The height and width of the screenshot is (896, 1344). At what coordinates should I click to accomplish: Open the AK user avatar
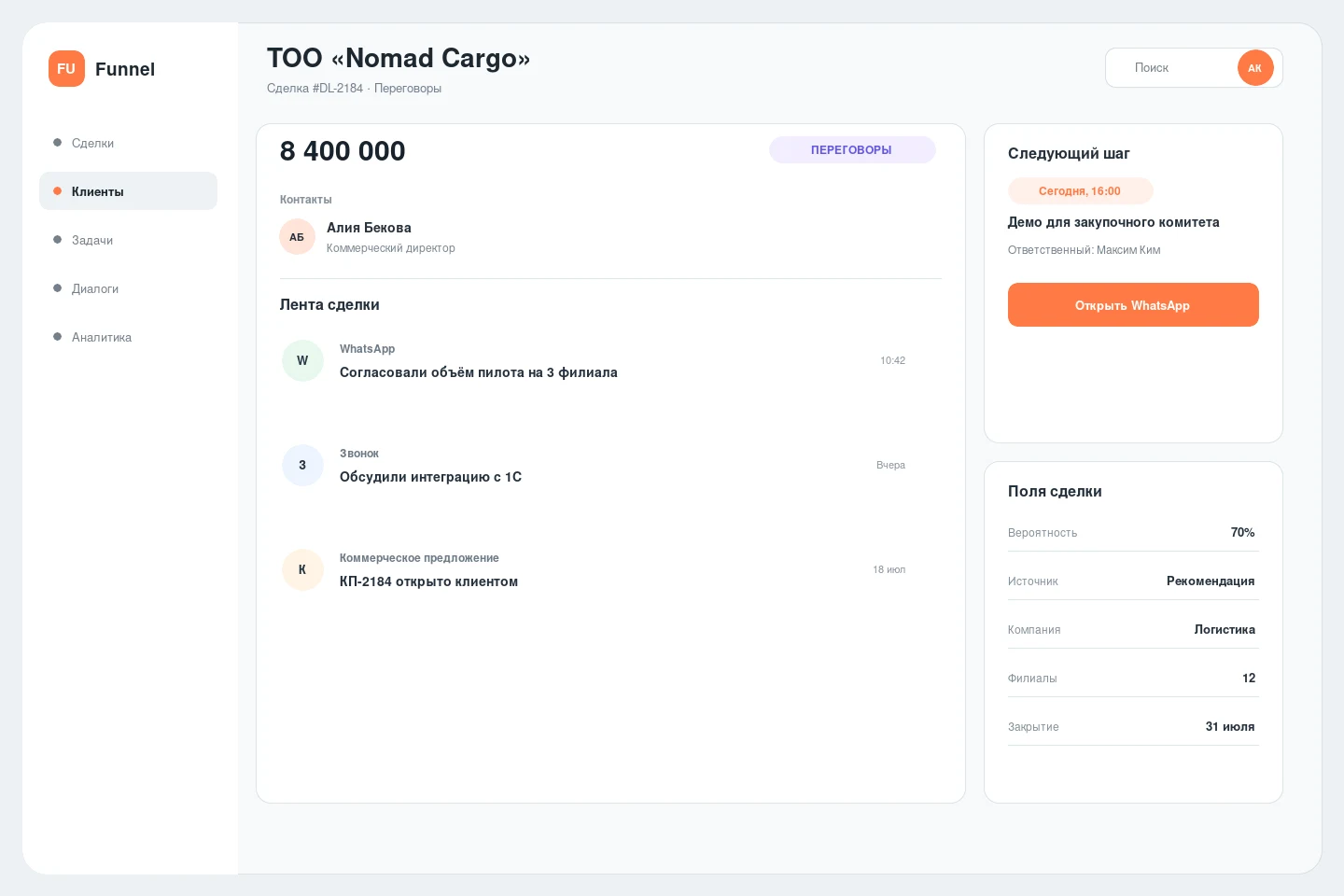[x=1255, y=68]
